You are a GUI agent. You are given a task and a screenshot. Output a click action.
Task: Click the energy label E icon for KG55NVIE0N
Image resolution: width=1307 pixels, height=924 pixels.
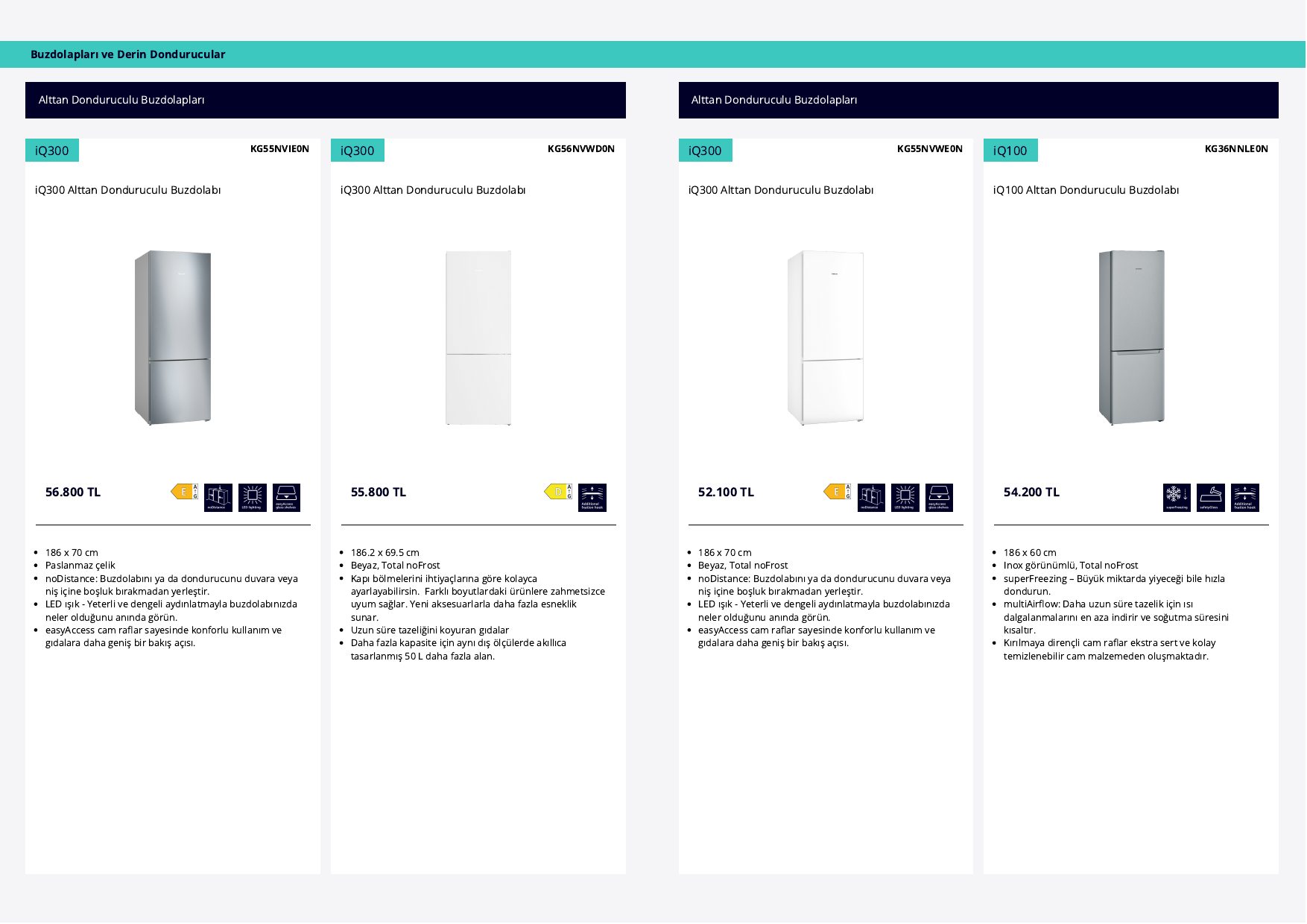click(x=185, y=492)
